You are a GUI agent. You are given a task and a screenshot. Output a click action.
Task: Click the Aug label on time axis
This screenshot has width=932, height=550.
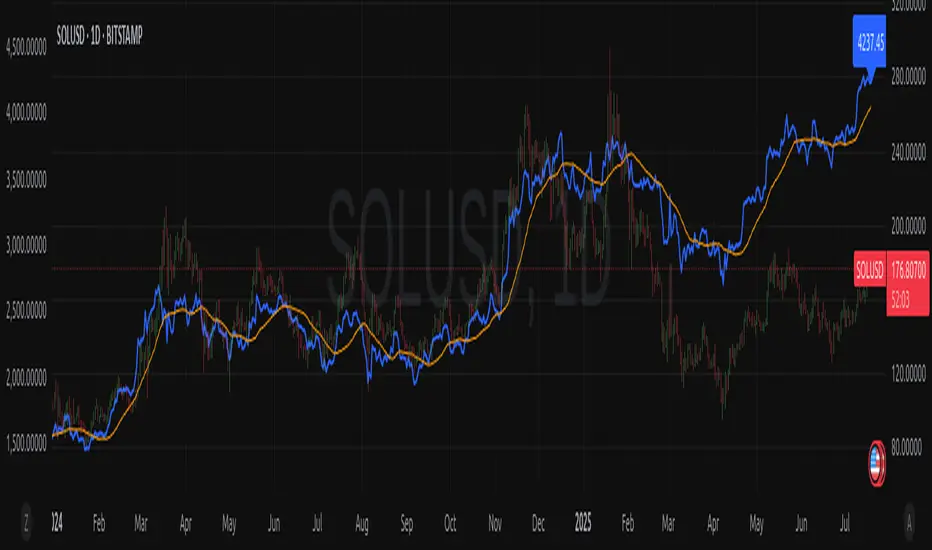(x=362, y=524)
